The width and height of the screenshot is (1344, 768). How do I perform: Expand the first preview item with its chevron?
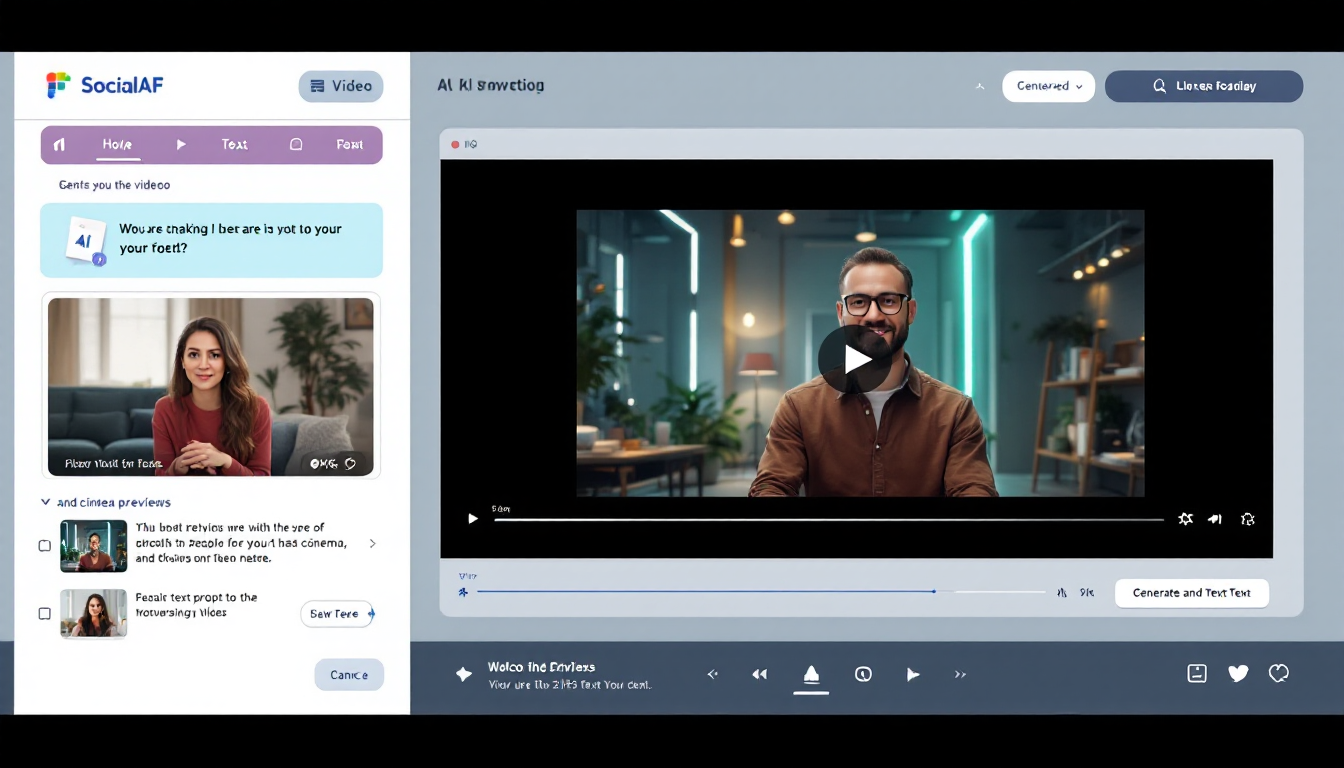(372, 543)
